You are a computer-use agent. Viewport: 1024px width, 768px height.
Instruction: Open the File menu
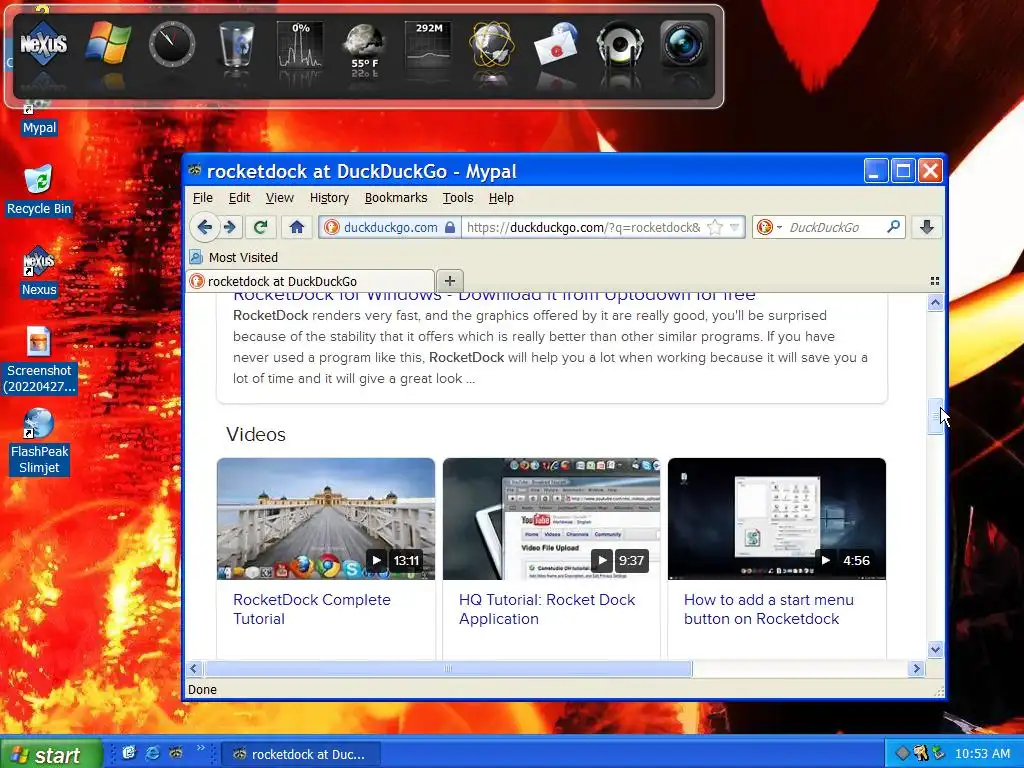pos(202,198)
